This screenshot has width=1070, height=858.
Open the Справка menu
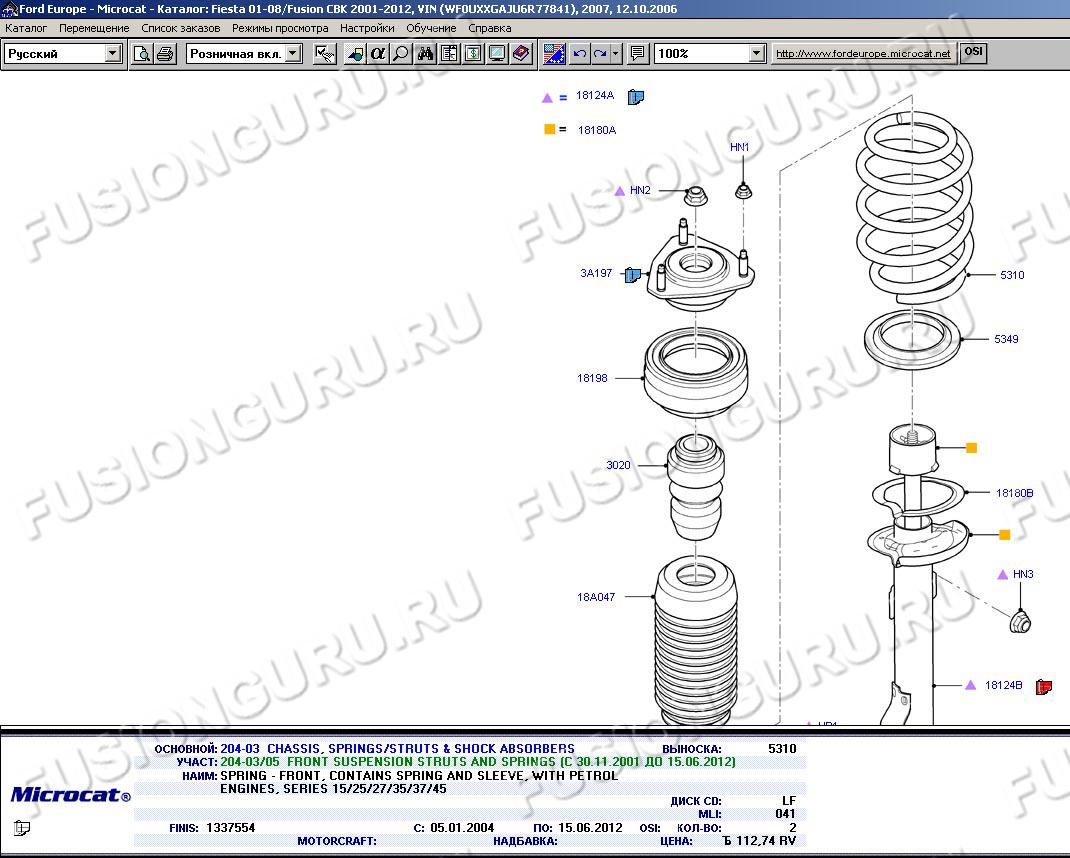coord(489,28)
